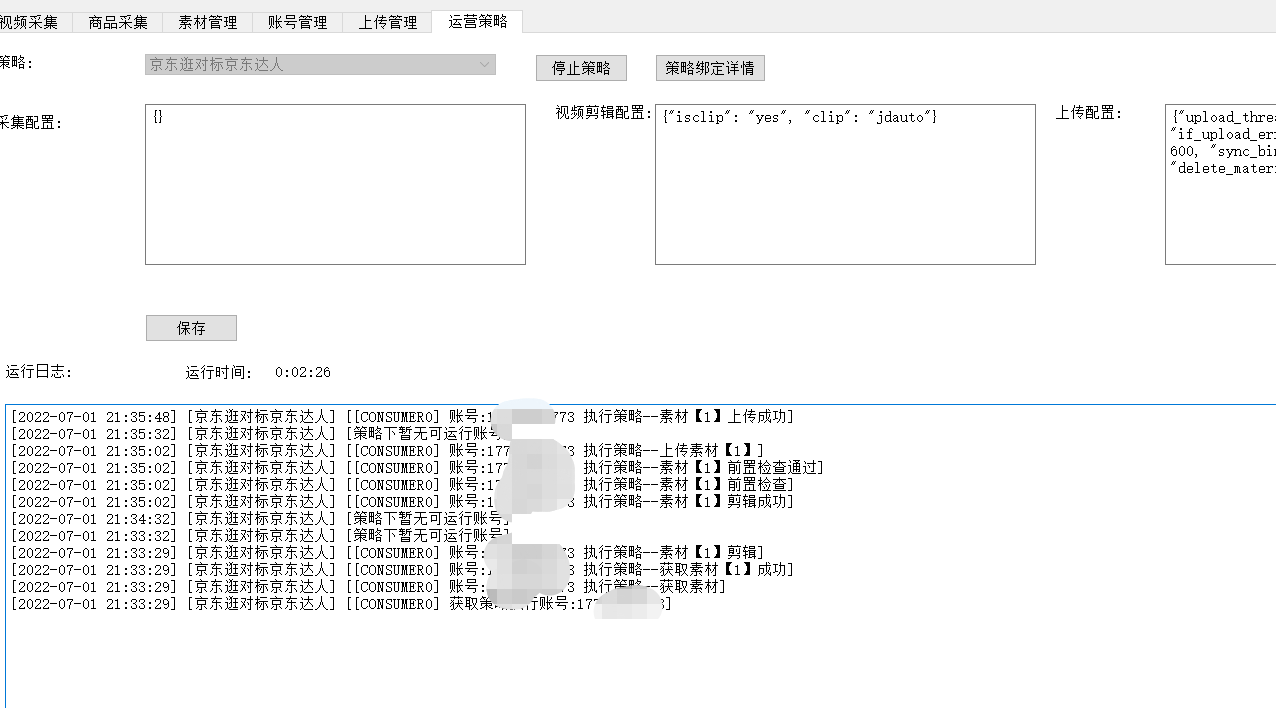Select log line ending 上传素材【1】
Image resolution: width=1276 pixels, height=708 pixels.
pos(387,451)
